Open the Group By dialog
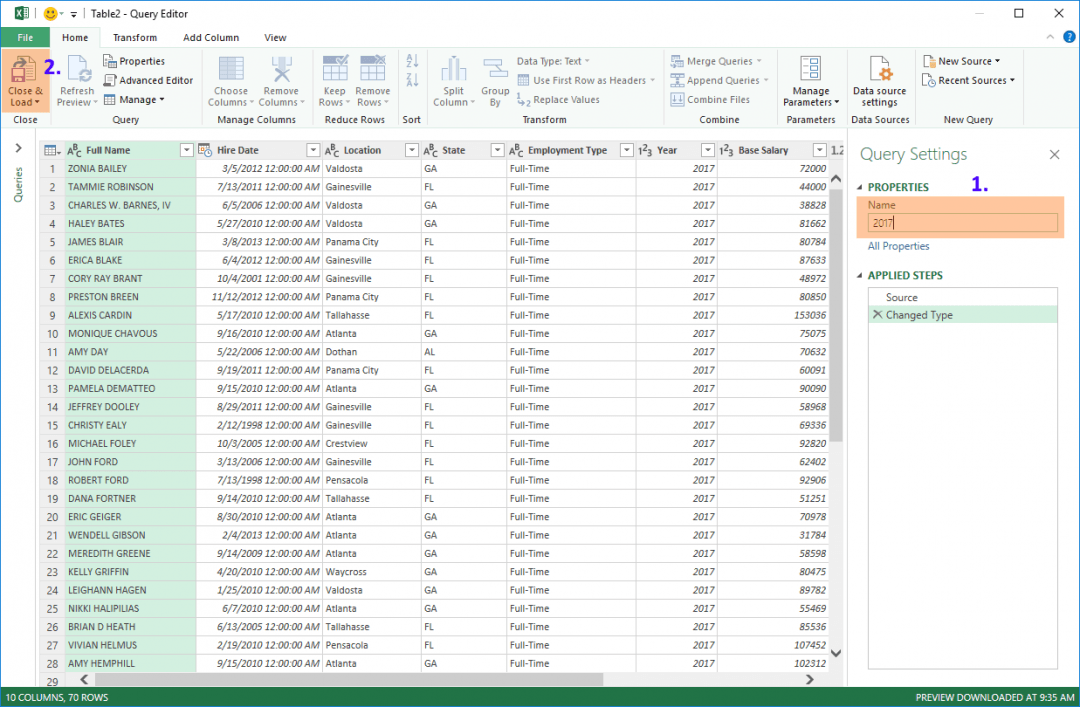The image size is (1080, 707). (x=494, y=80)
